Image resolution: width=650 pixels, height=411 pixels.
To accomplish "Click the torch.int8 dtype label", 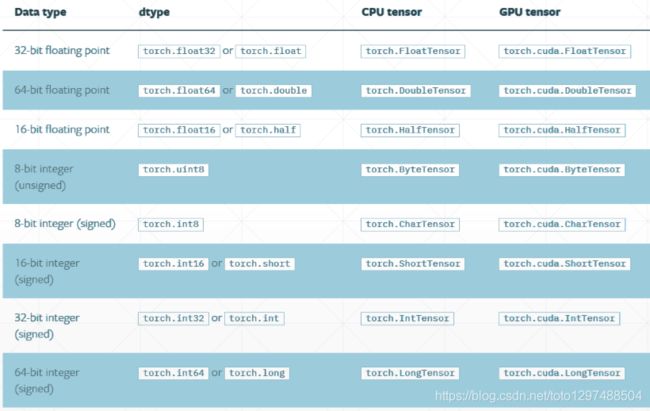I will click(x=171, y=224).
